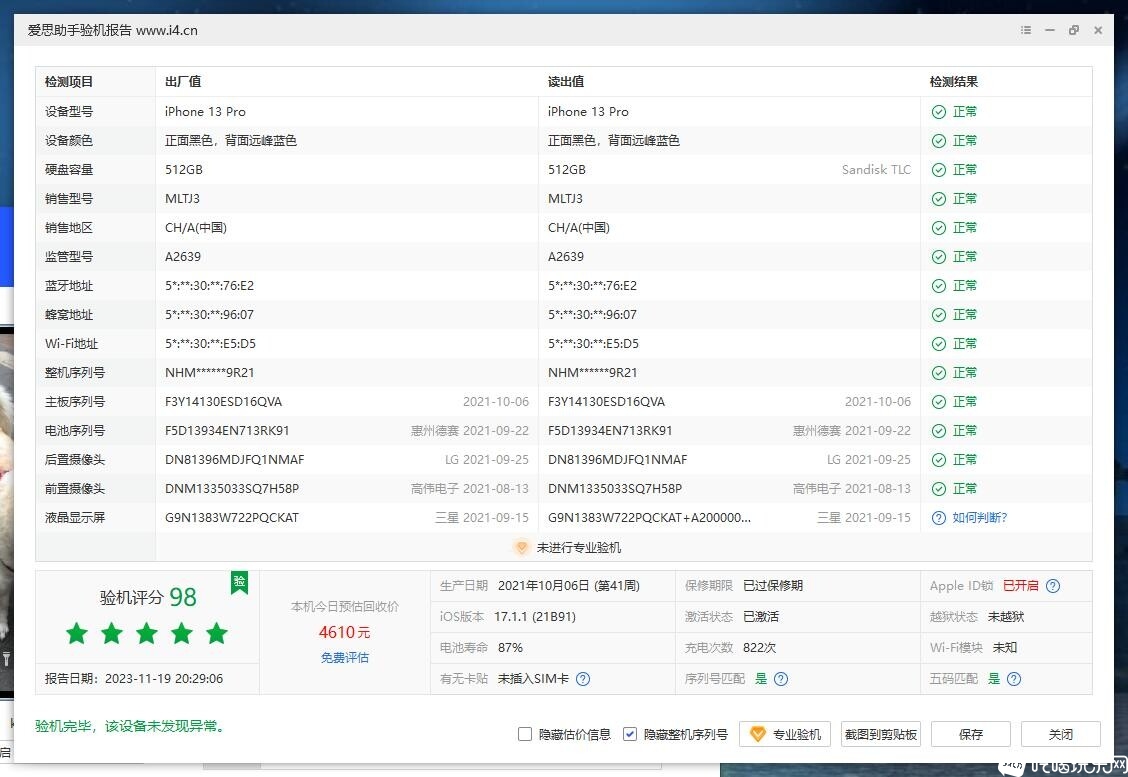Uncheck 隐藏整机序列号 checkbox
The width and height of the screenshot is (1128, 777).
[629, 734]
